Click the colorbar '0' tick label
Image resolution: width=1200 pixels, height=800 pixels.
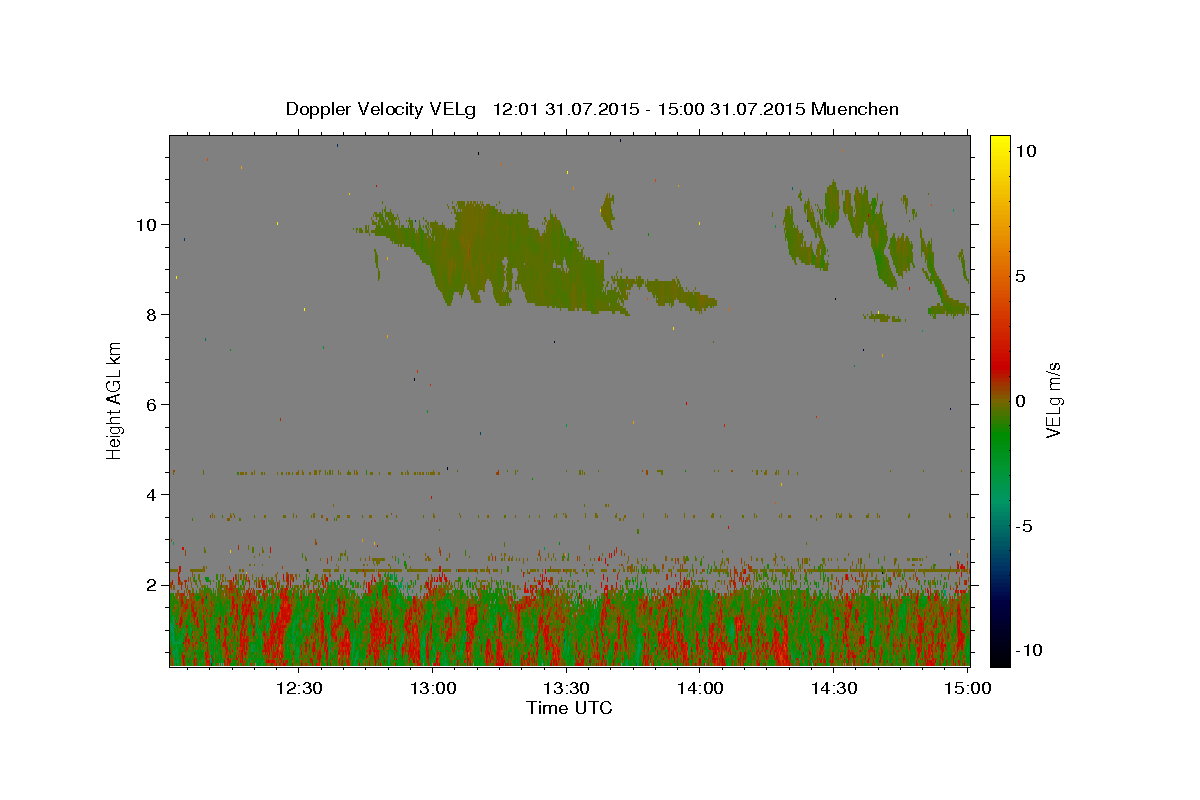pyautogui.click(x=1021, y=401)
